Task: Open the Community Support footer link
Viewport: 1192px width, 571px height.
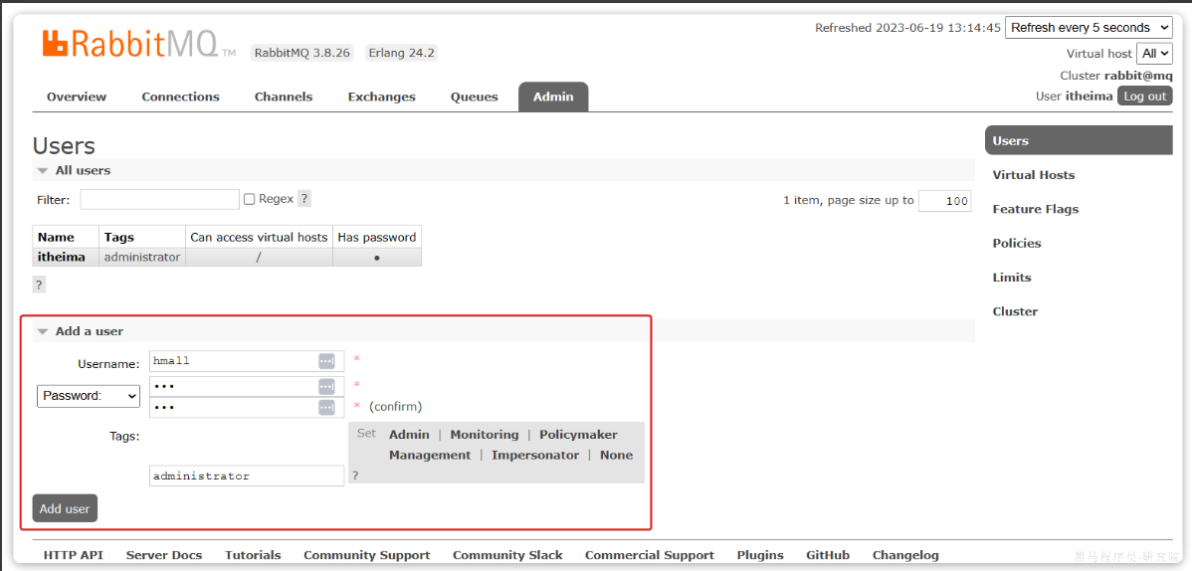Action: tap(367, 555)
